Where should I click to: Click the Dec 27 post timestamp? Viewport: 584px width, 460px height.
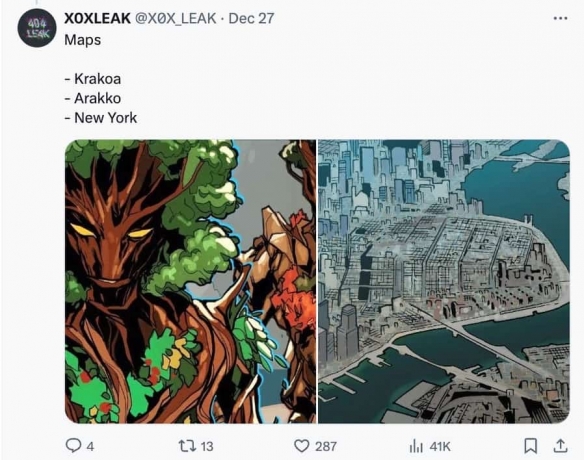click(251, 18)
